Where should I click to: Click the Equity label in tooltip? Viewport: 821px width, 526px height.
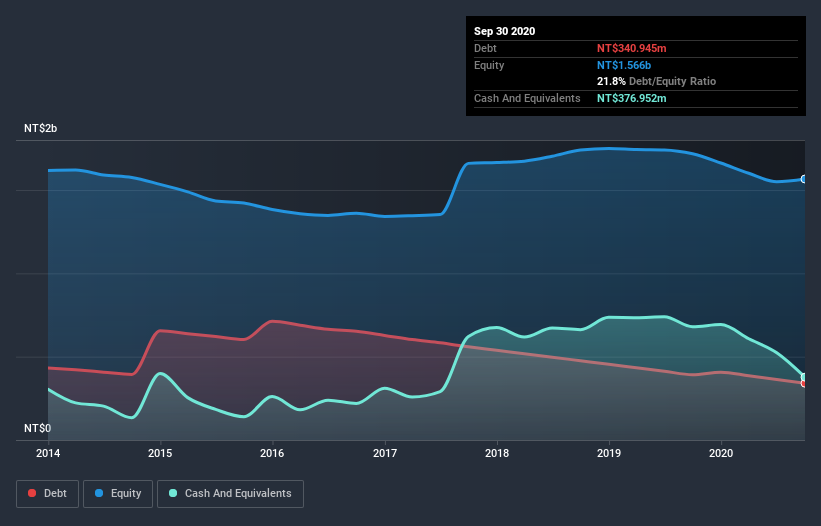[x=489, y=65]
